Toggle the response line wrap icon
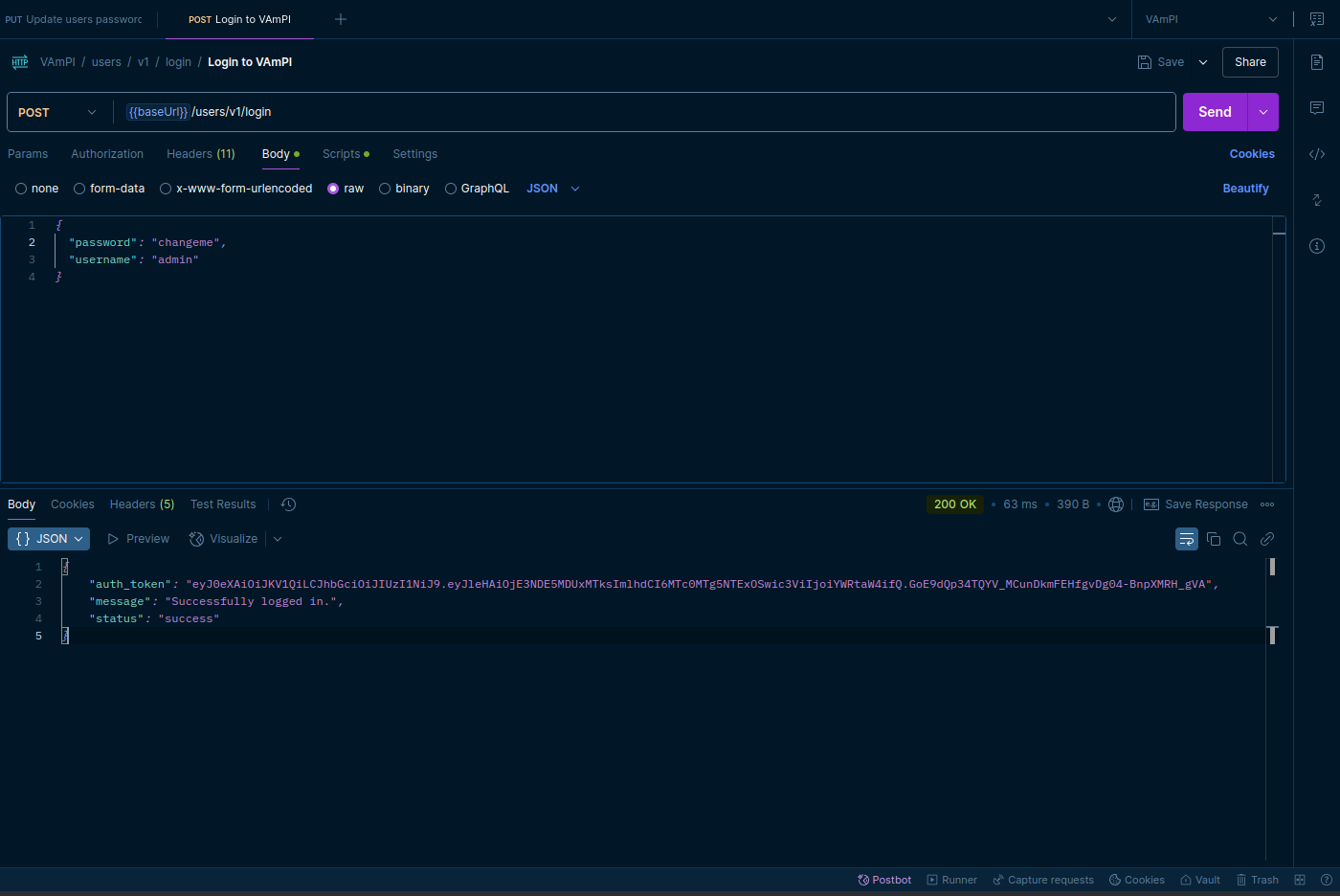This screenshot has height=896, width=1340. pyautogui.click(x=1187, y=539)
